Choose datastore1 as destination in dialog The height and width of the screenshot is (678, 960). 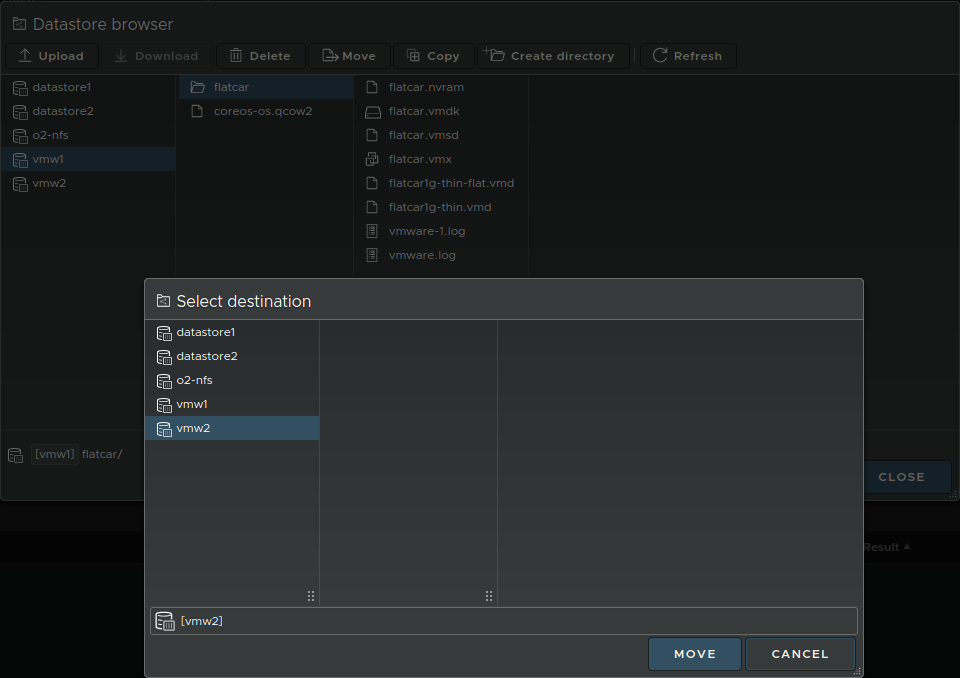[x=232, y=332]
